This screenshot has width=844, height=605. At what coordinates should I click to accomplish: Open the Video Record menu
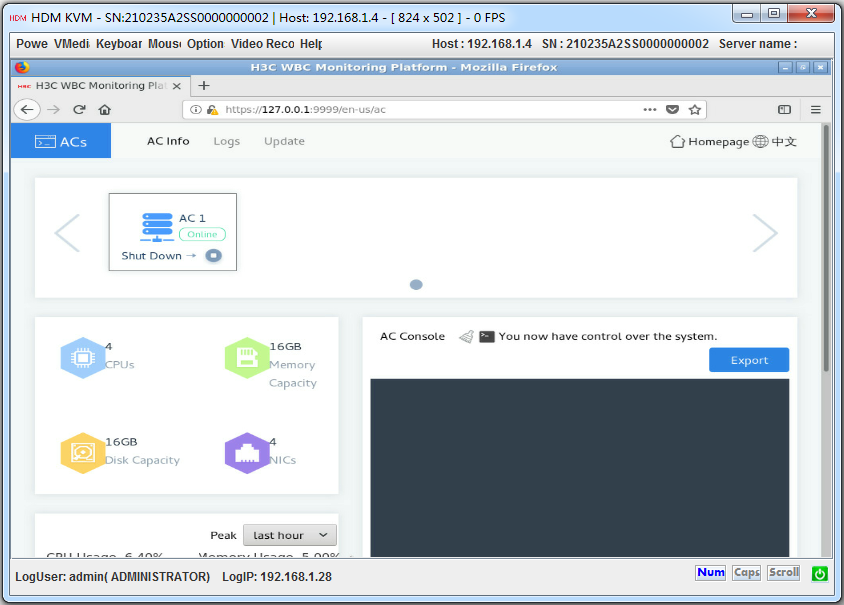click(263, 44)
